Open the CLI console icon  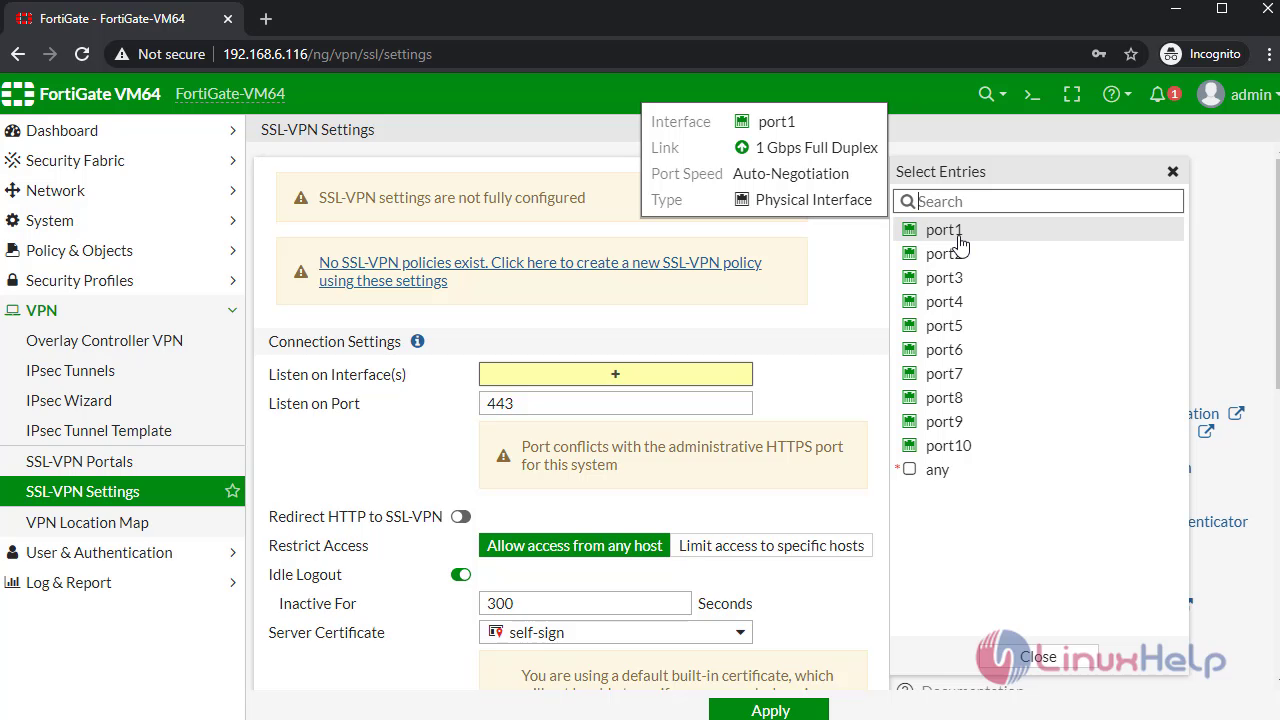(x=1032, y=94)
